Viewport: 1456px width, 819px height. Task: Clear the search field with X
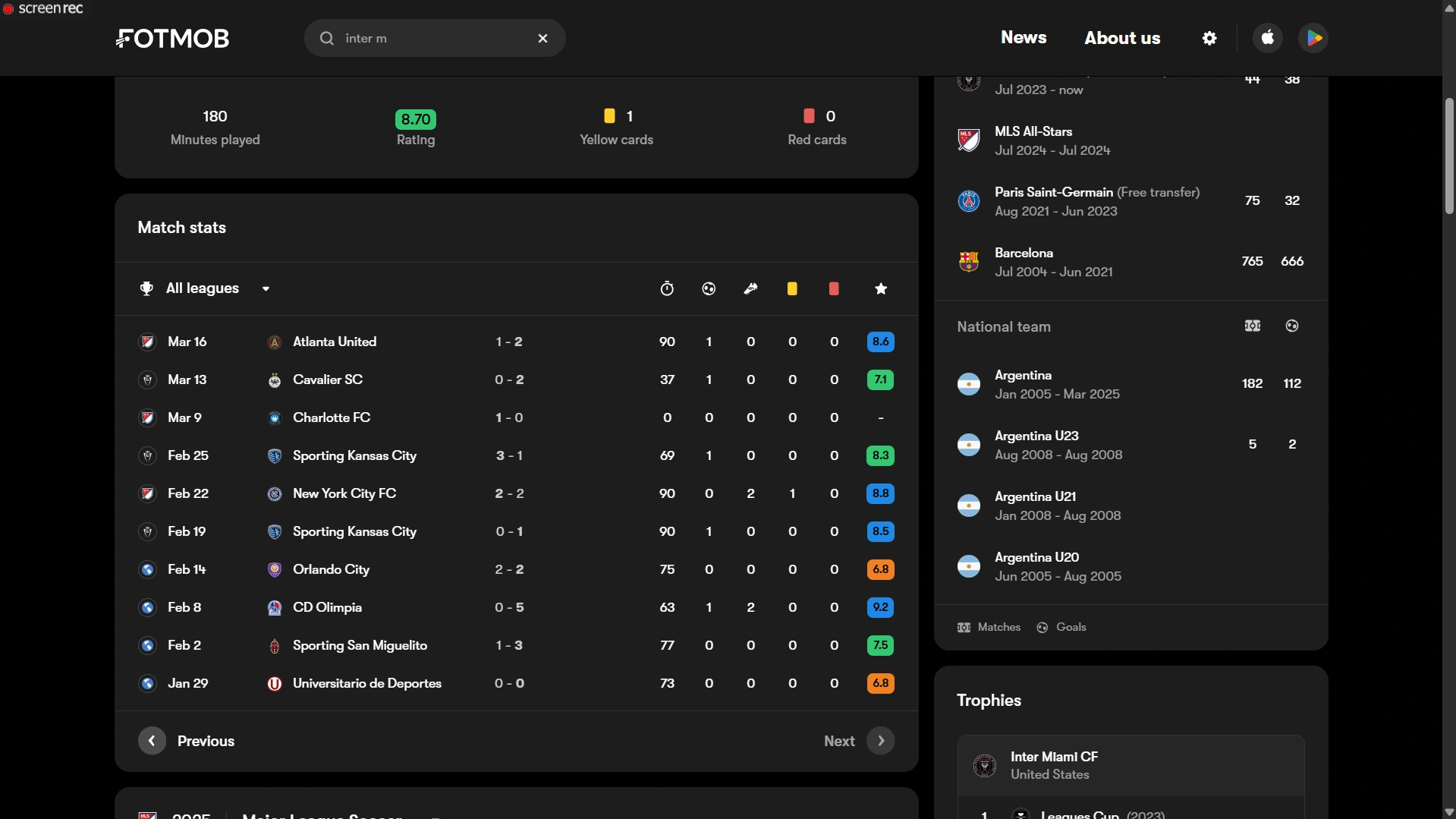tap(542, 38)
